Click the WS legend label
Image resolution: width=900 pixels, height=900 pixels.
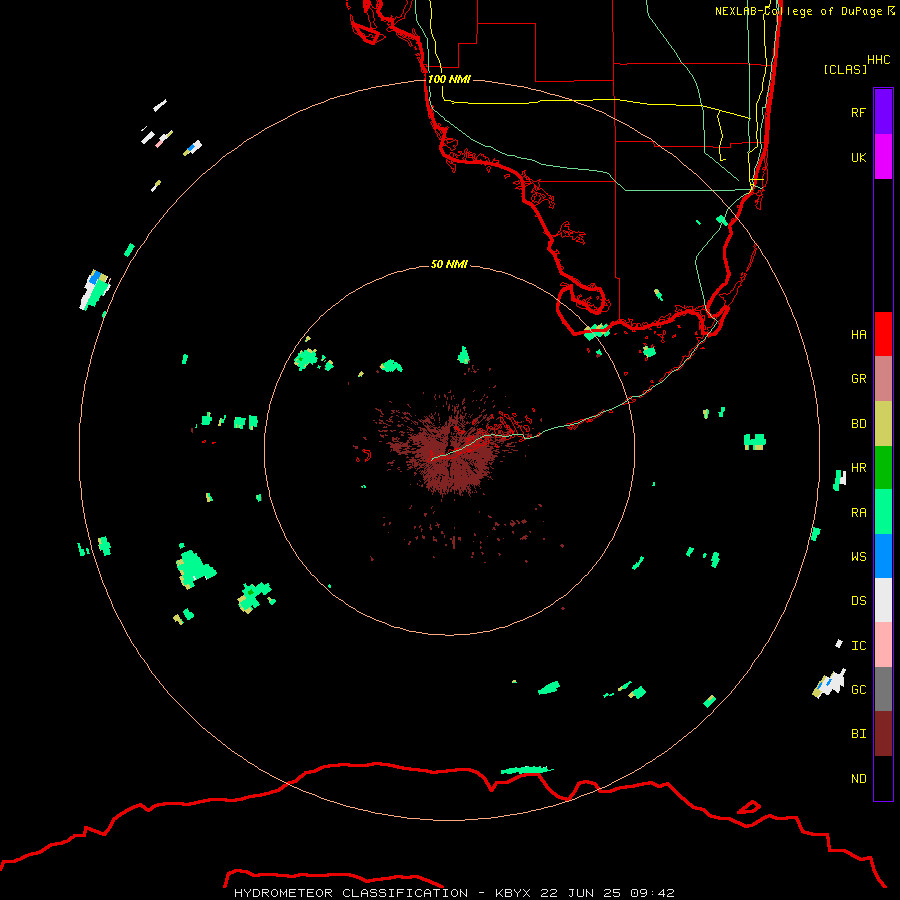[x=858, y=557]
